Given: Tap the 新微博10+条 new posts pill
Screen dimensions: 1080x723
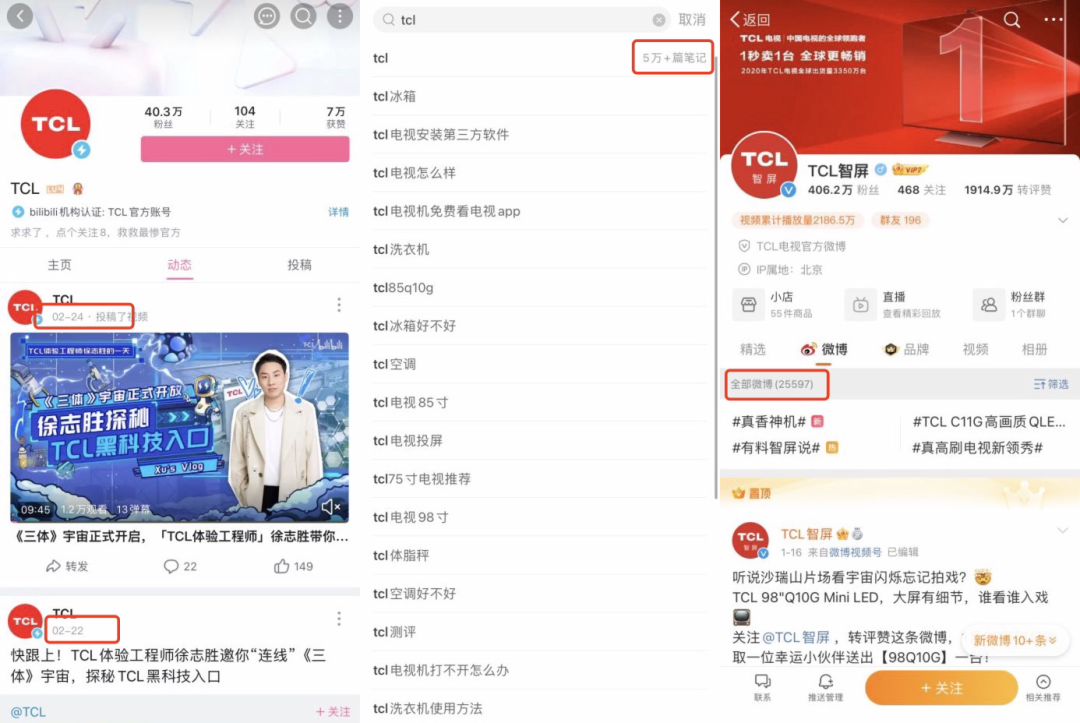Looking at the screenshot, I should pos(1015,640).
